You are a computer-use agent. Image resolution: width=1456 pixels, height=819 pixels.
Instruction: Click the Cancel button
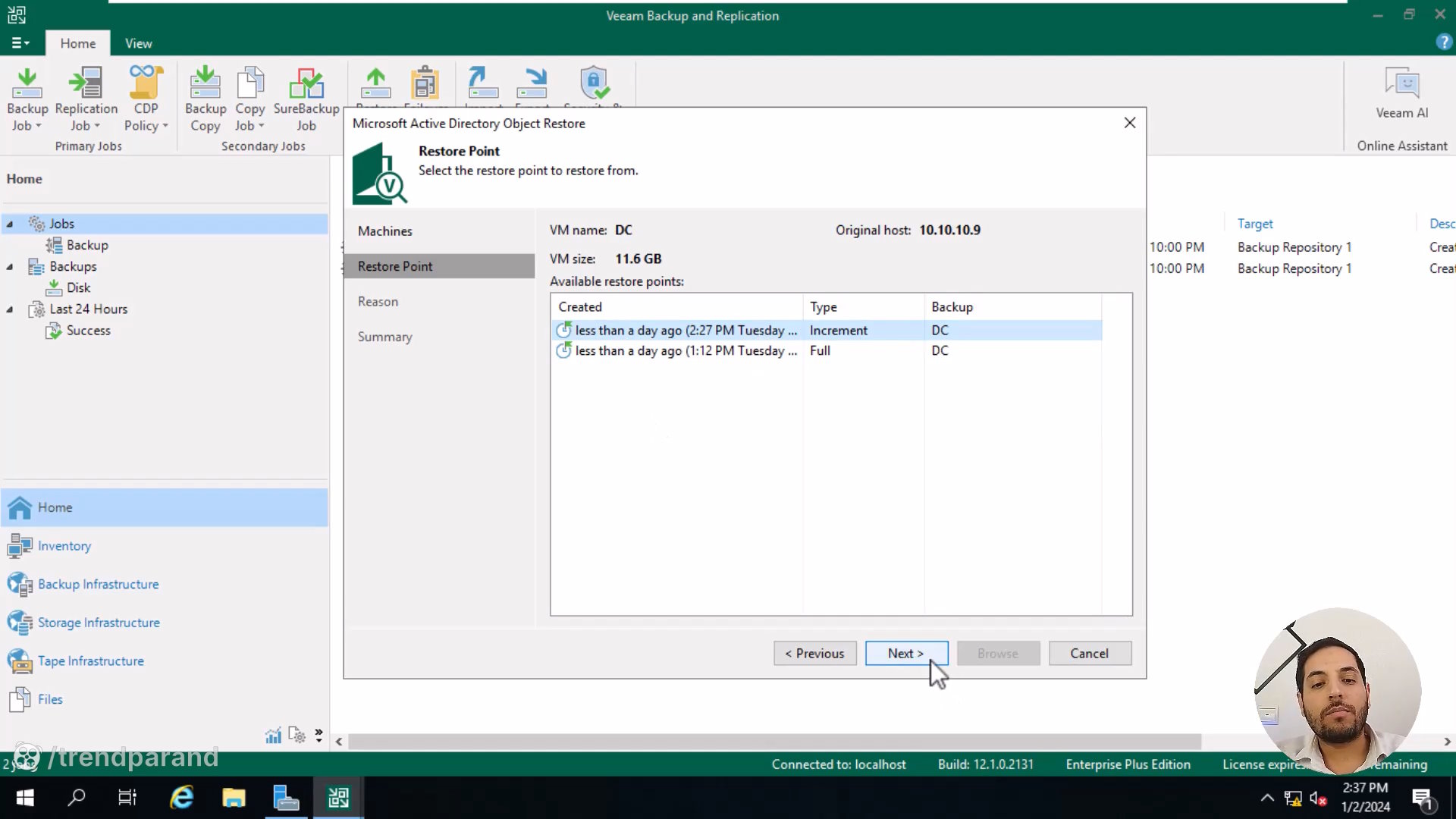(x=1090, y=654)
